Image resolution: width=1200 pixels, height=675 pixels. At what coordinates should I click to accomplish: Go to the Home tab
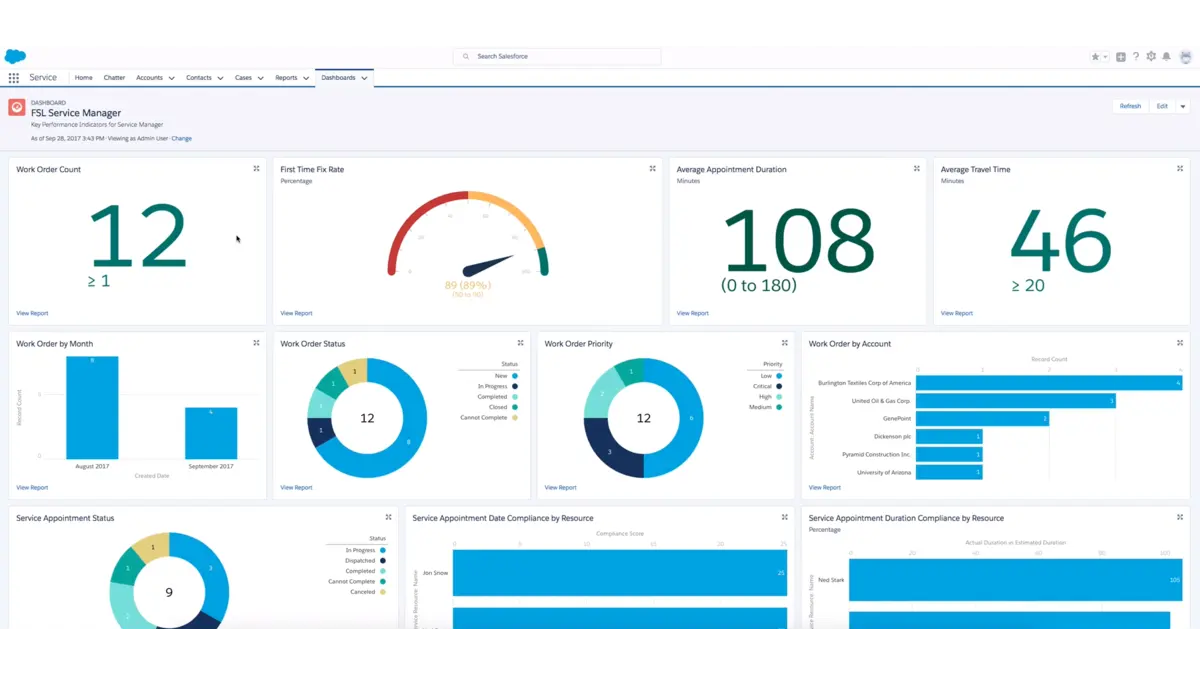pyautogui.click(x=83, y=78)
